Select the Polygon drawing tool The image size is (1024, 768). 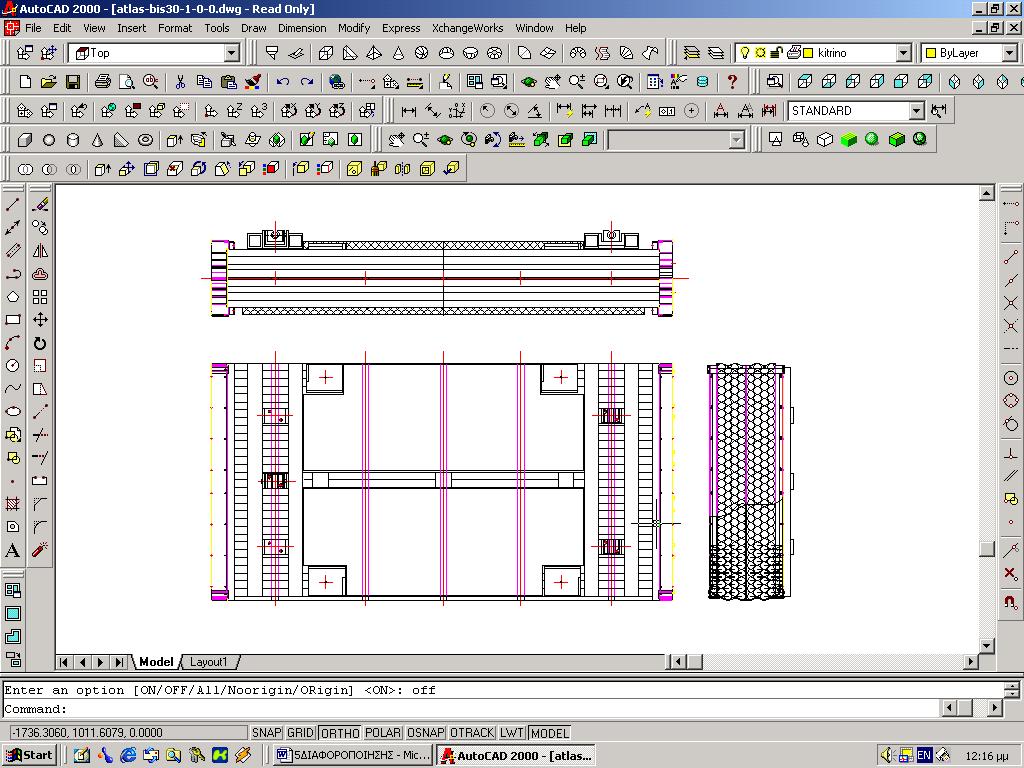coord(12,296)
